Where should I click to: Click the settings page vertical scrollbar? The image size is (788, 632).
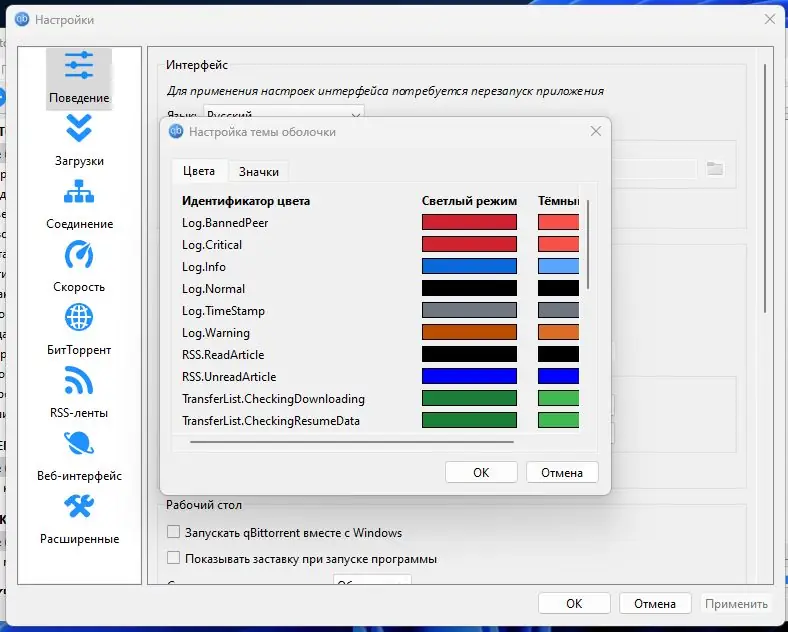[x=765, y=188]
